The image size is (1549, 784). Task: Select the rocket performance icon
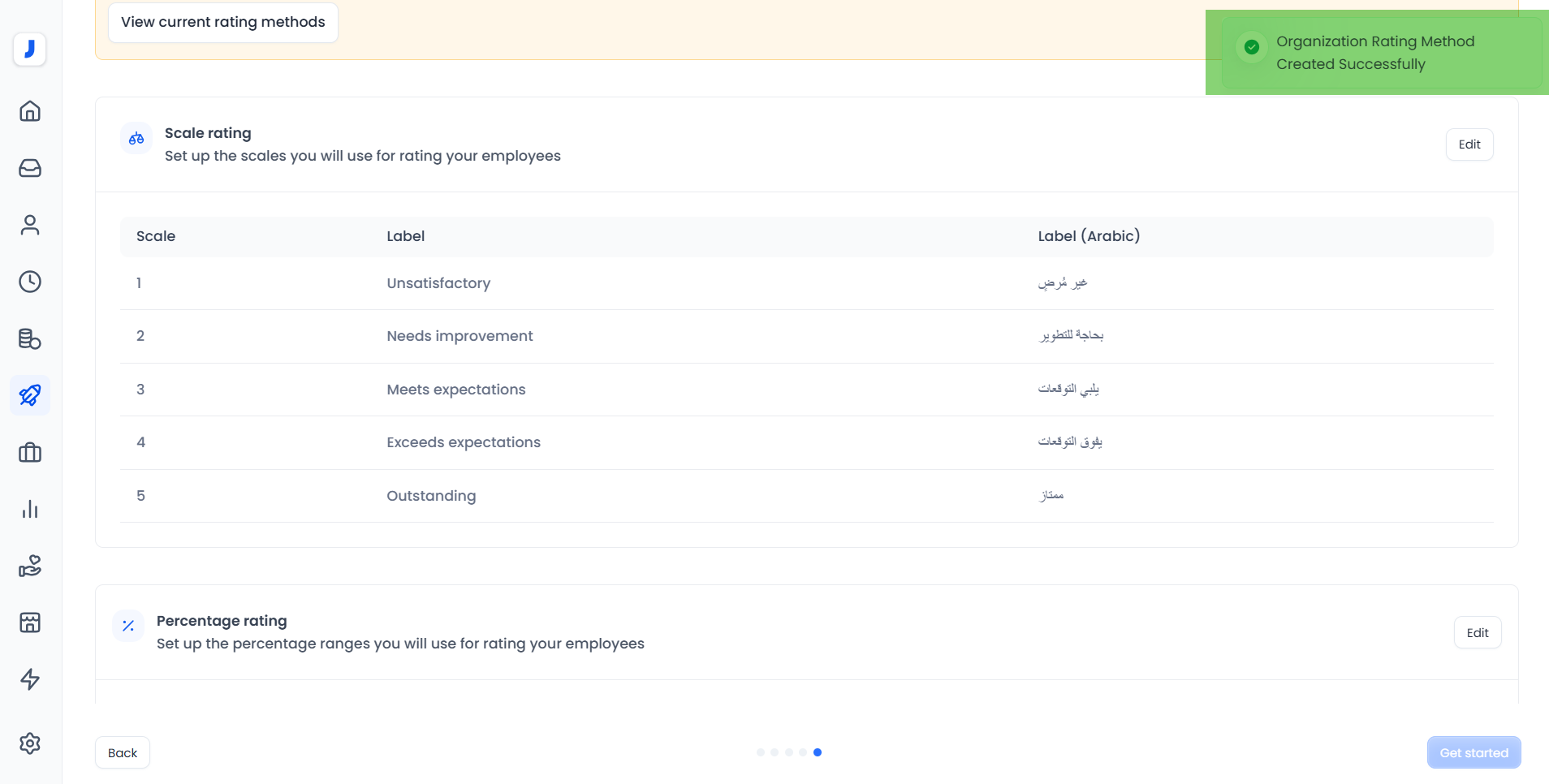30,395
